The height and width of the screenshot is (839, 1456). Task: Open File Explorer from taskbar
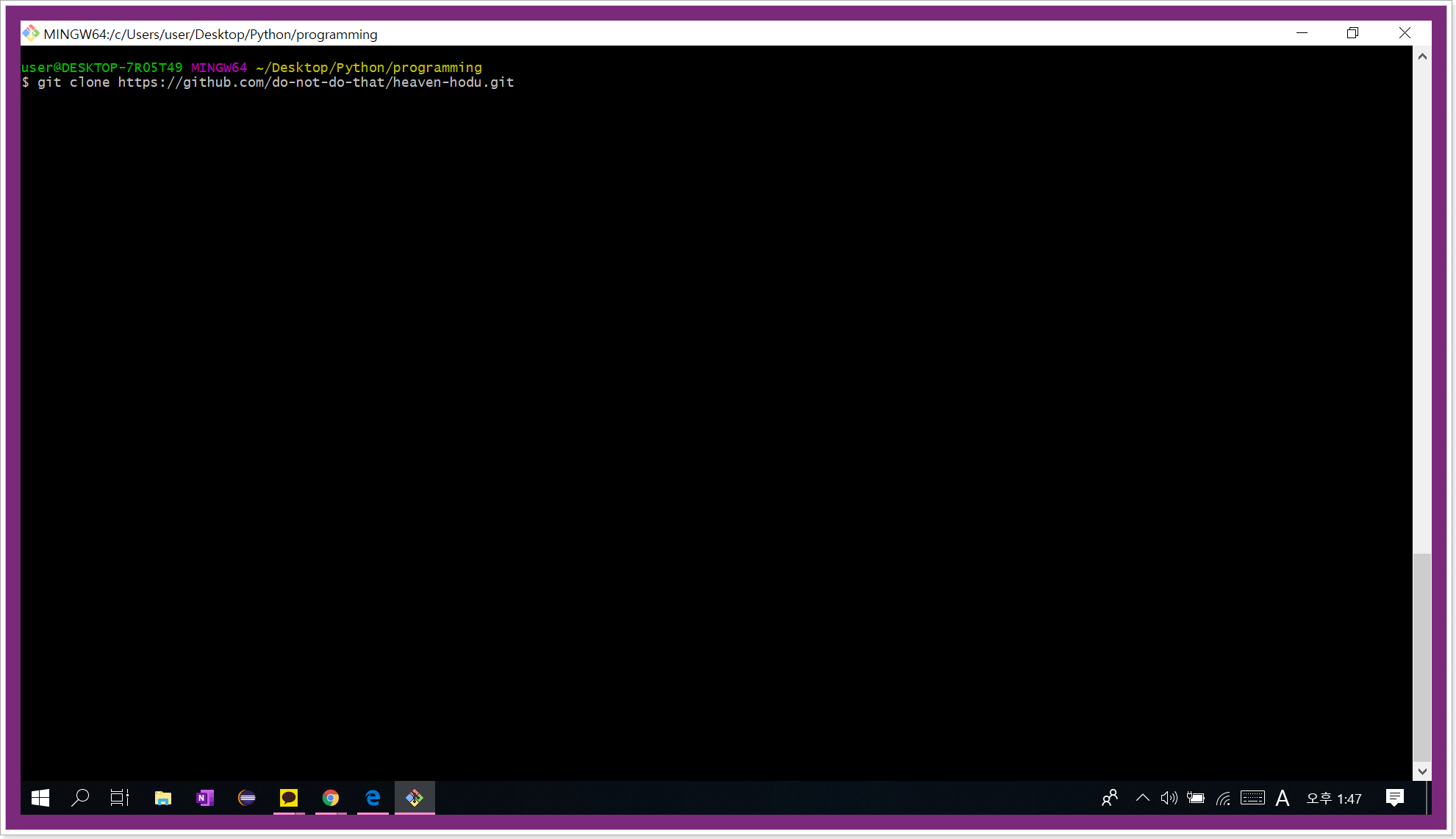click(163, 798)
